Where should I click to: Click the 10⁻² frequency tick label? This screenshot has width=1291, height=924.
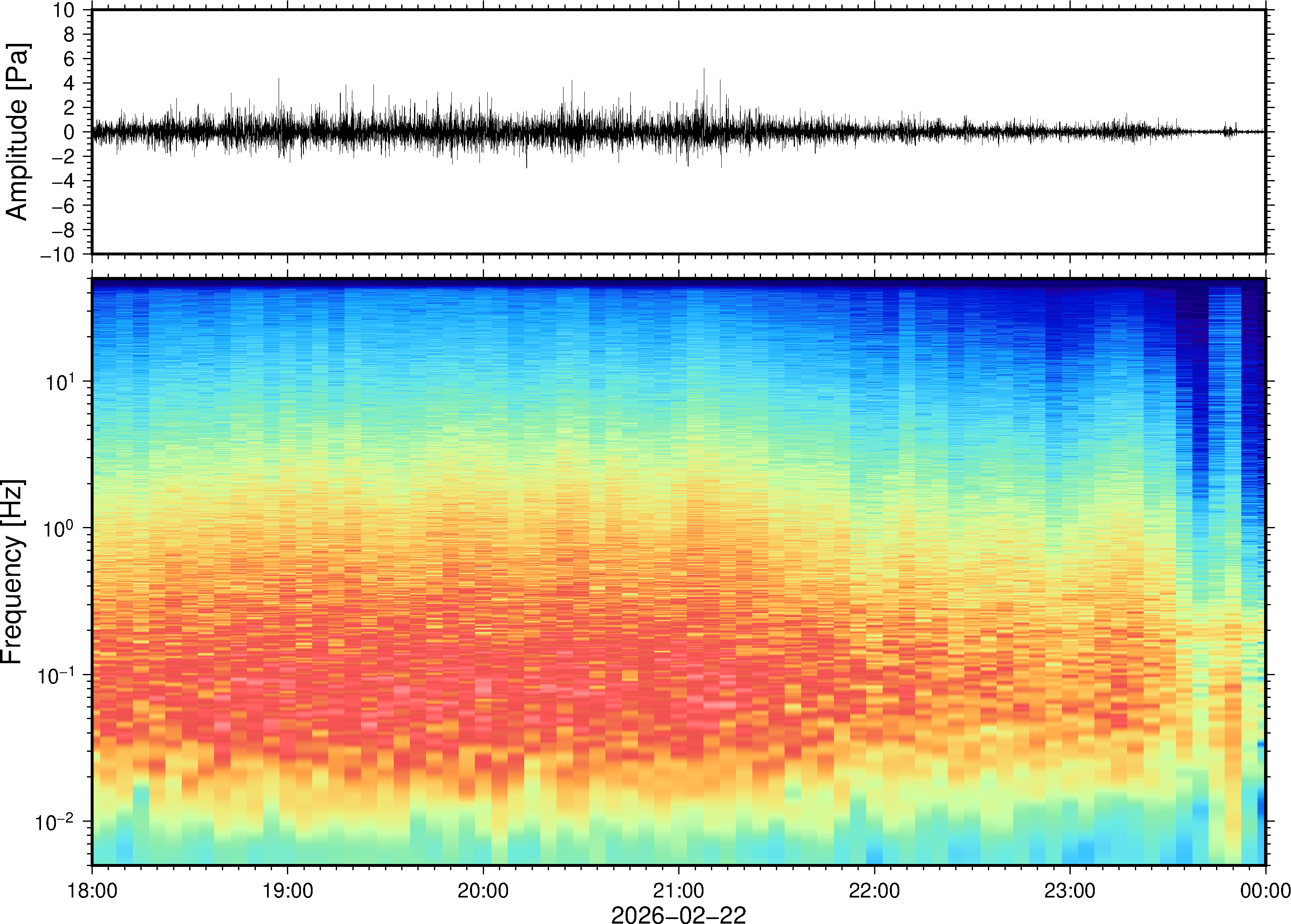pos(55,822)
